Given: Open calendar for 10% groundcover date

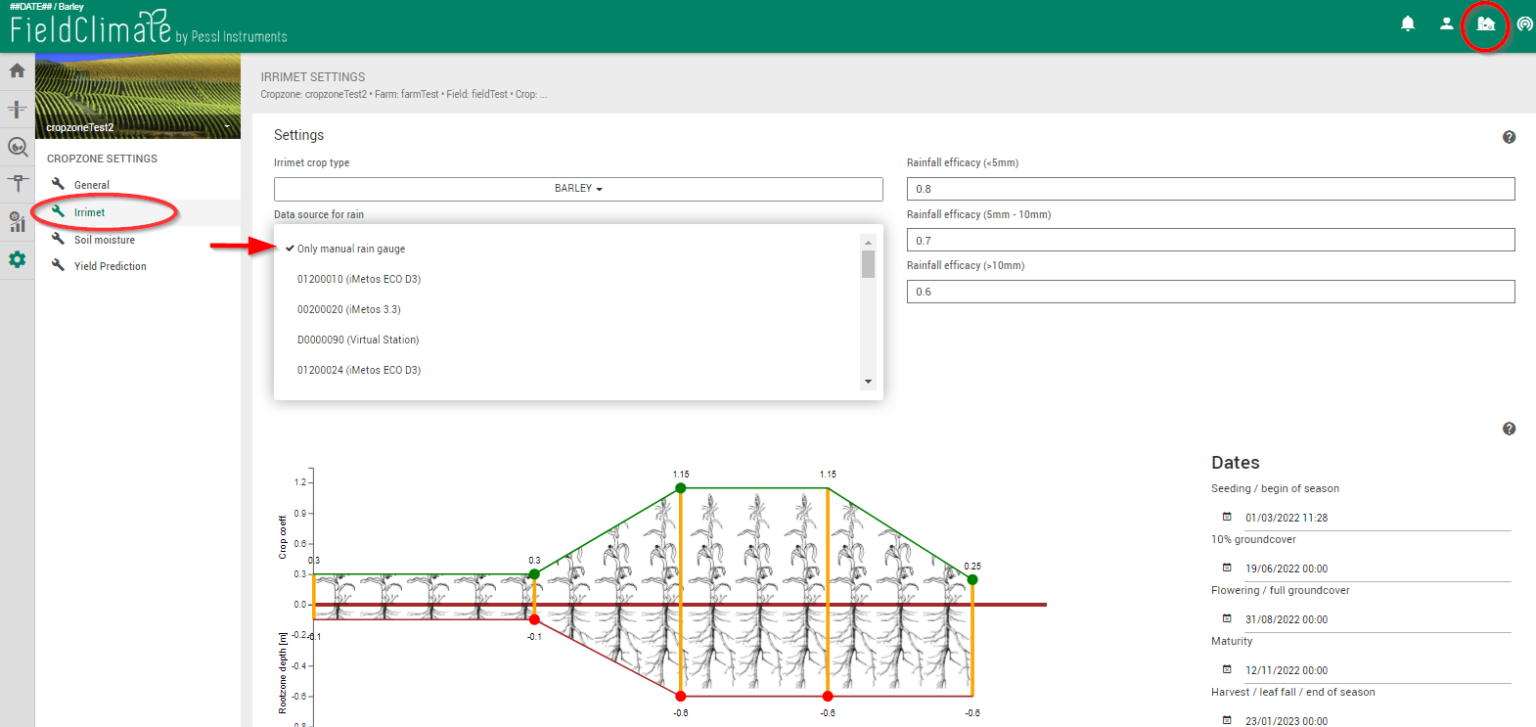Looking at the screenshot, I should pyautogui.click(x=1227, y=568).
